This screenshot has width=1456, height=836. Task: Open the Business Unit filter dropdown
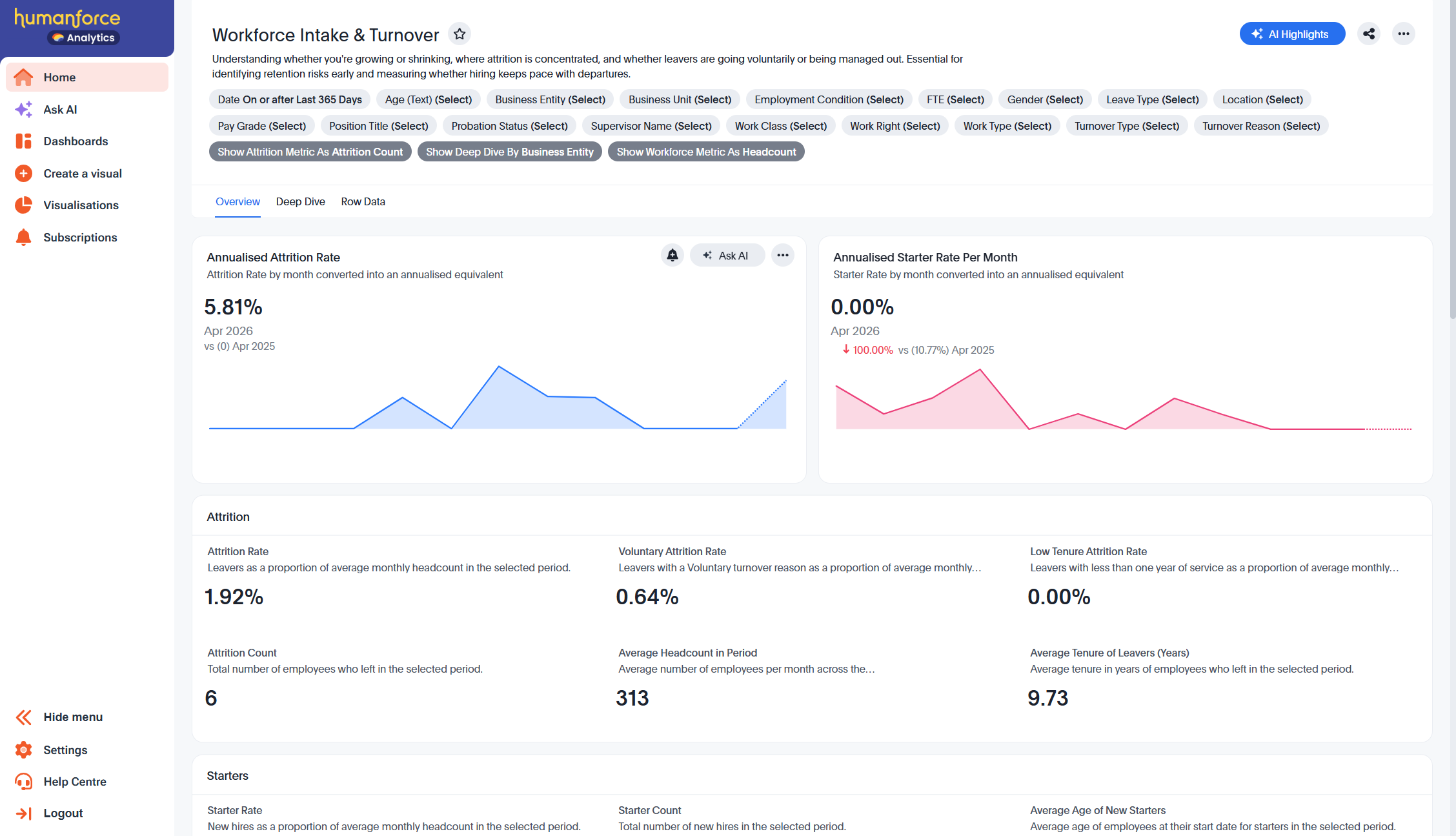pyautogui.click(x=680, y=99)
